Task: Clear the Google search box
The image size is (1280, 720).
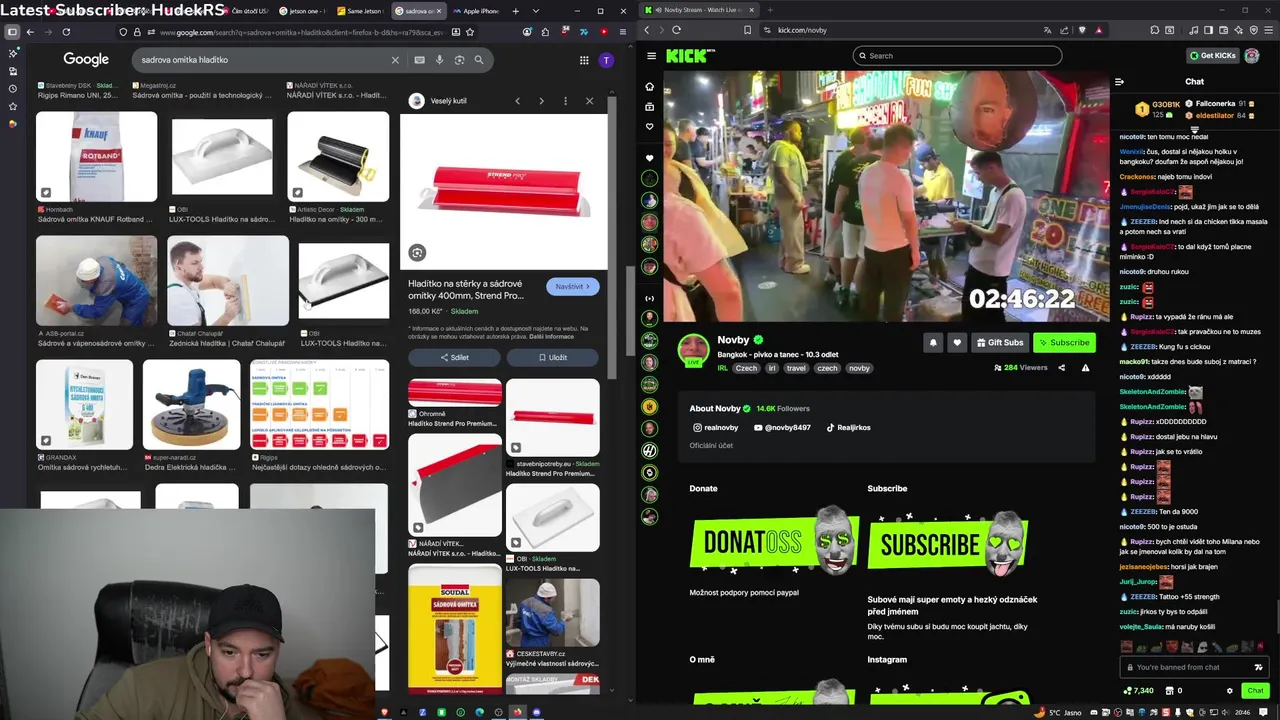Action: coord(395,60)
